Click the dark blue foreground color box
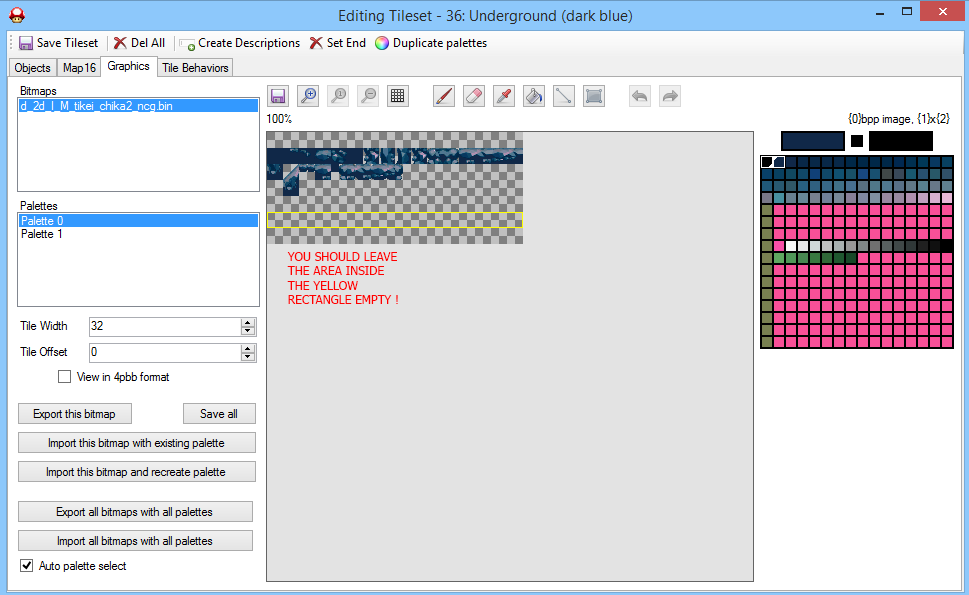 point(813,141)
